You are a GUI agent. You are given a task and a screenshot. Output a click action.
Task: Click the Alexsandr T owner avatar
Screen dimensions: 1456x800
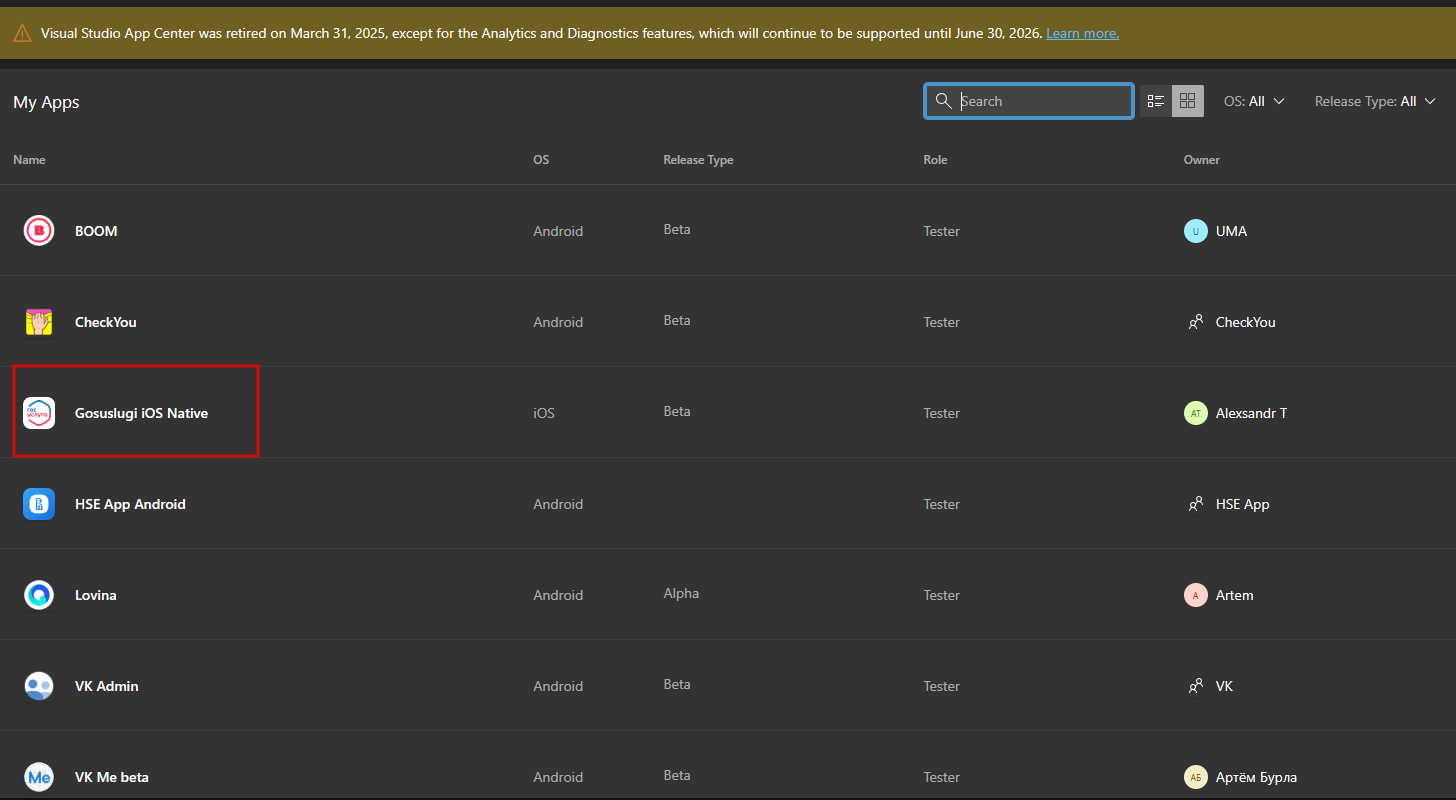[x=1195, y=413]
